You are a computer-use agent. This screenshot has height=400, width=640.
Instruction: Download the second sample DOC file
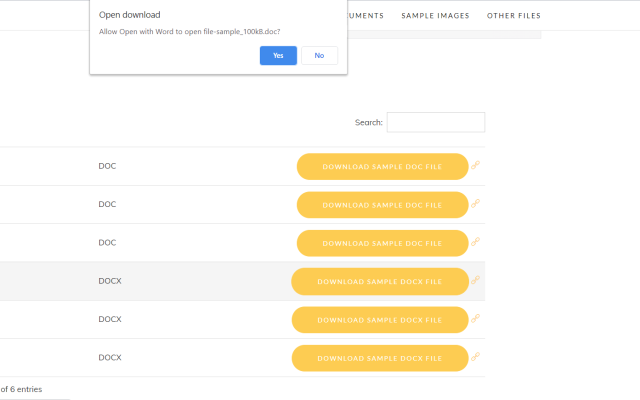[x=382, y=205]
